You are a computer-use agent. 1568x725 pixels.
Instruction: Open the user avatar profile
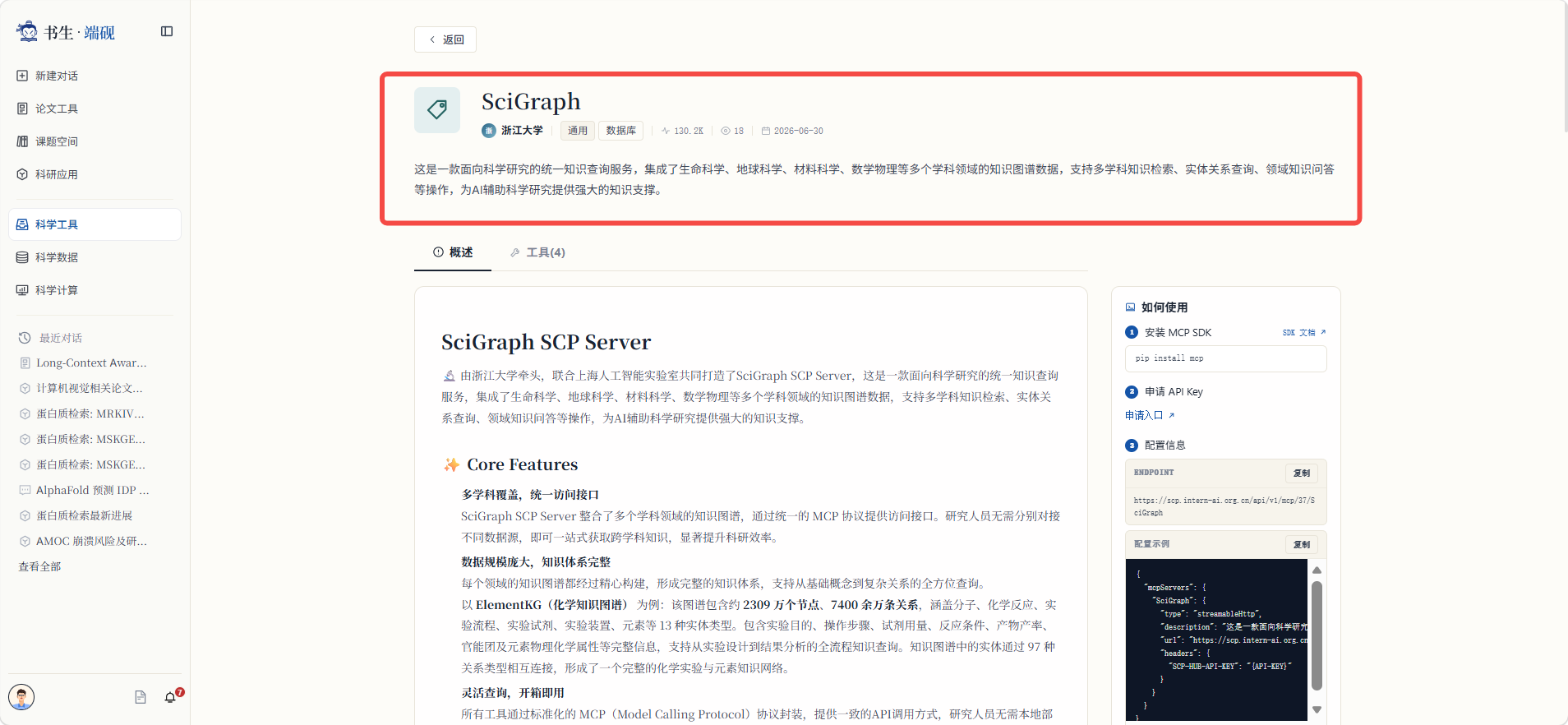[x=21, y=697]
